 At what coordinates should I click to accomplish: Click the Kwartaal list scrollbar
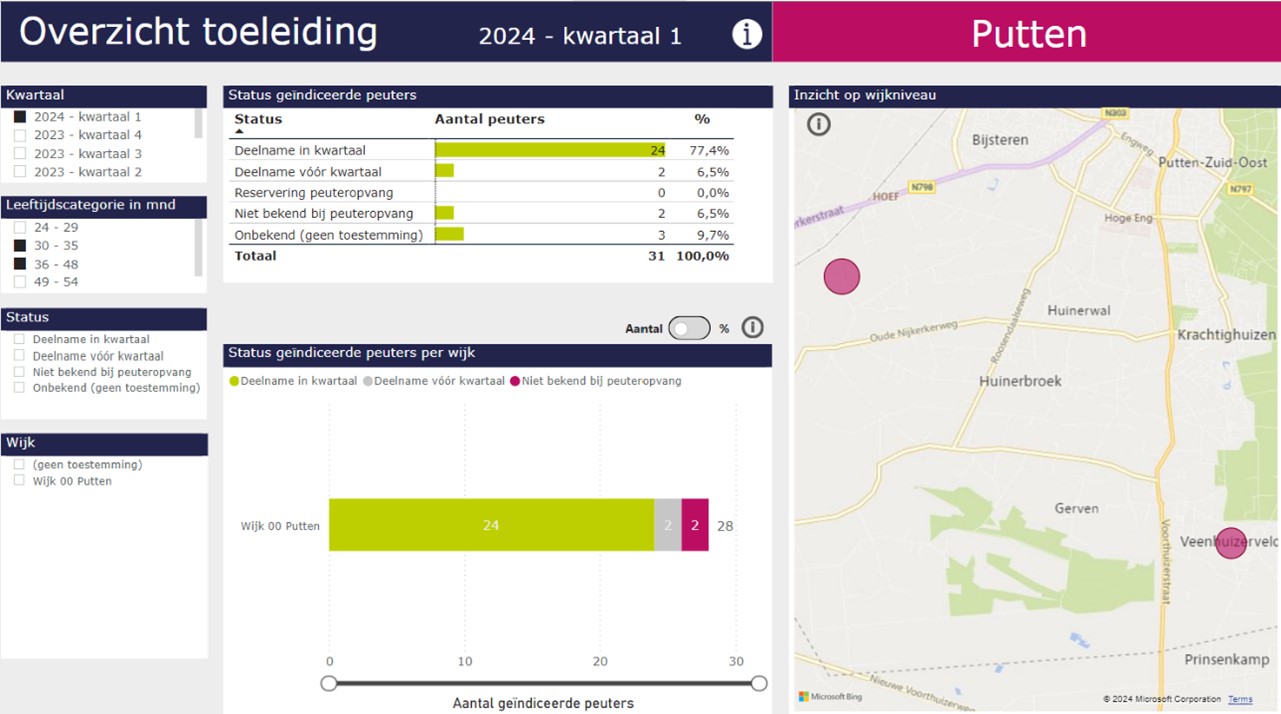click(x=198, y=123)
